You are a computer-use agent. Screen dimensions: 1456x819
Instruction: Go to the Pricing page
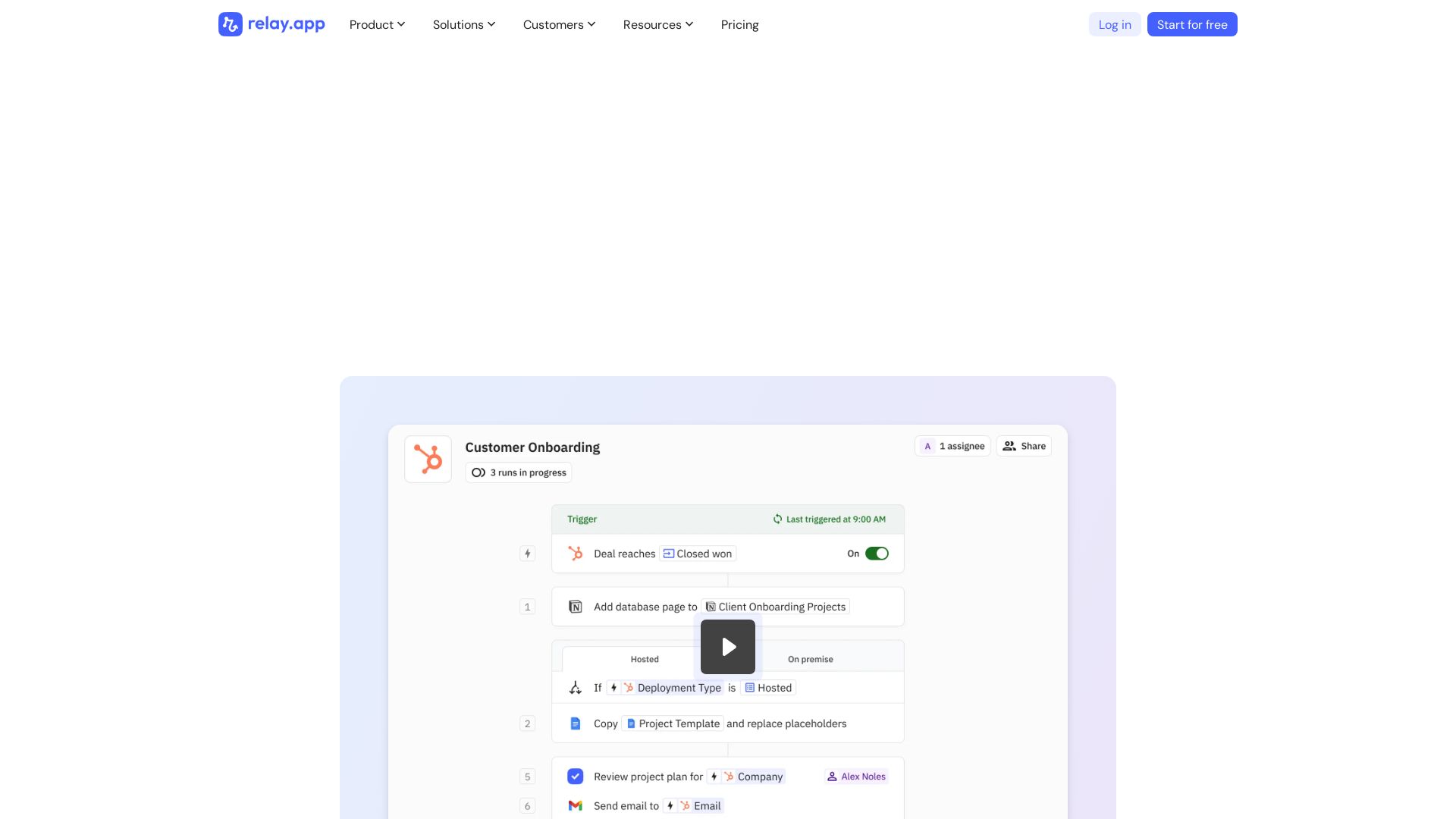[x=739, y=24]
